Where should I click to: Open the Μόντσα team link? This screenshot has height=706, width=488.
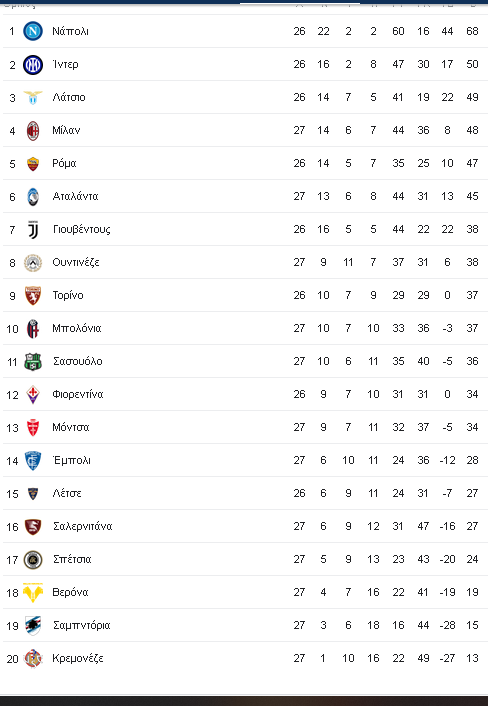(71, 427)
